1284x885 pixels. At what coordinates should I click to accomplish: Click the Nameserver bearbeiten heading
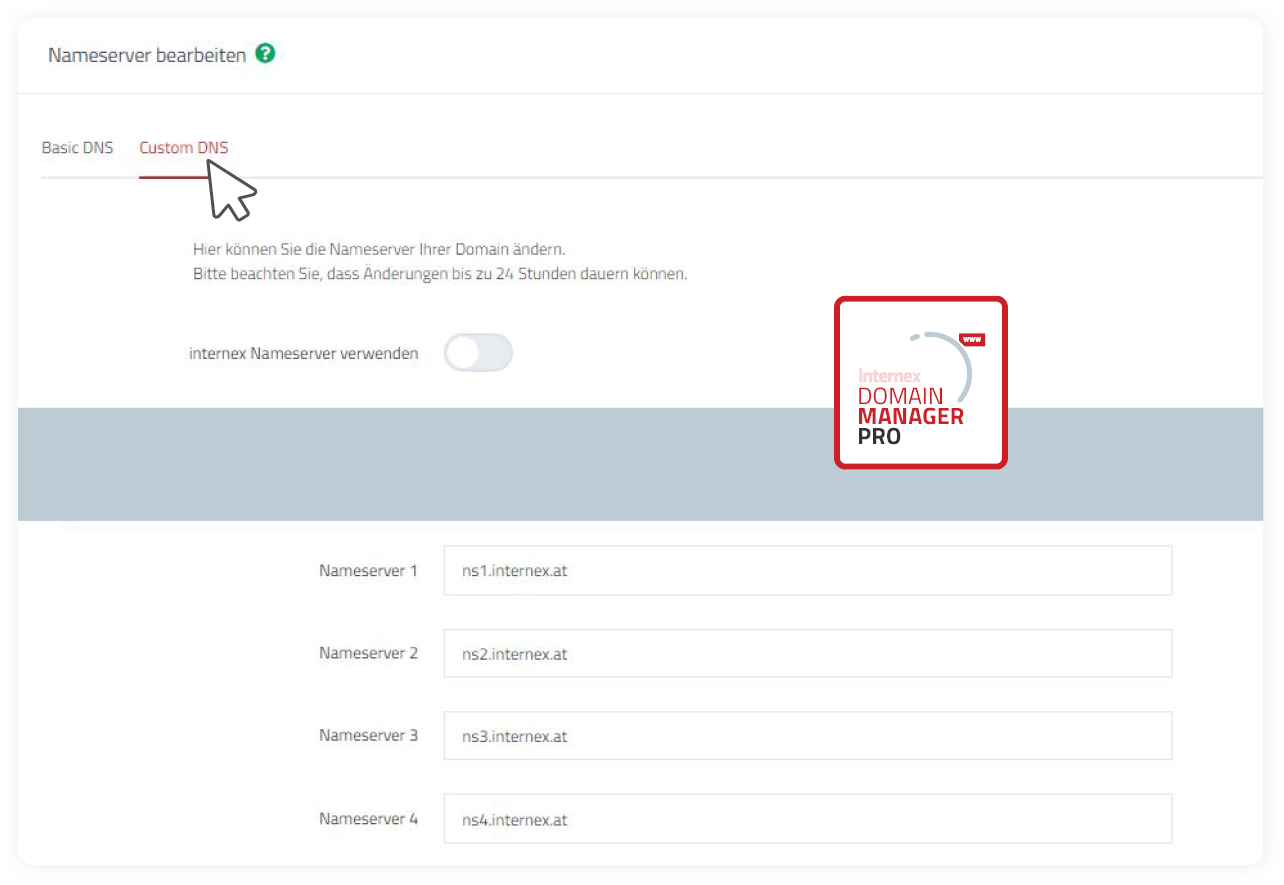(147, 55)
